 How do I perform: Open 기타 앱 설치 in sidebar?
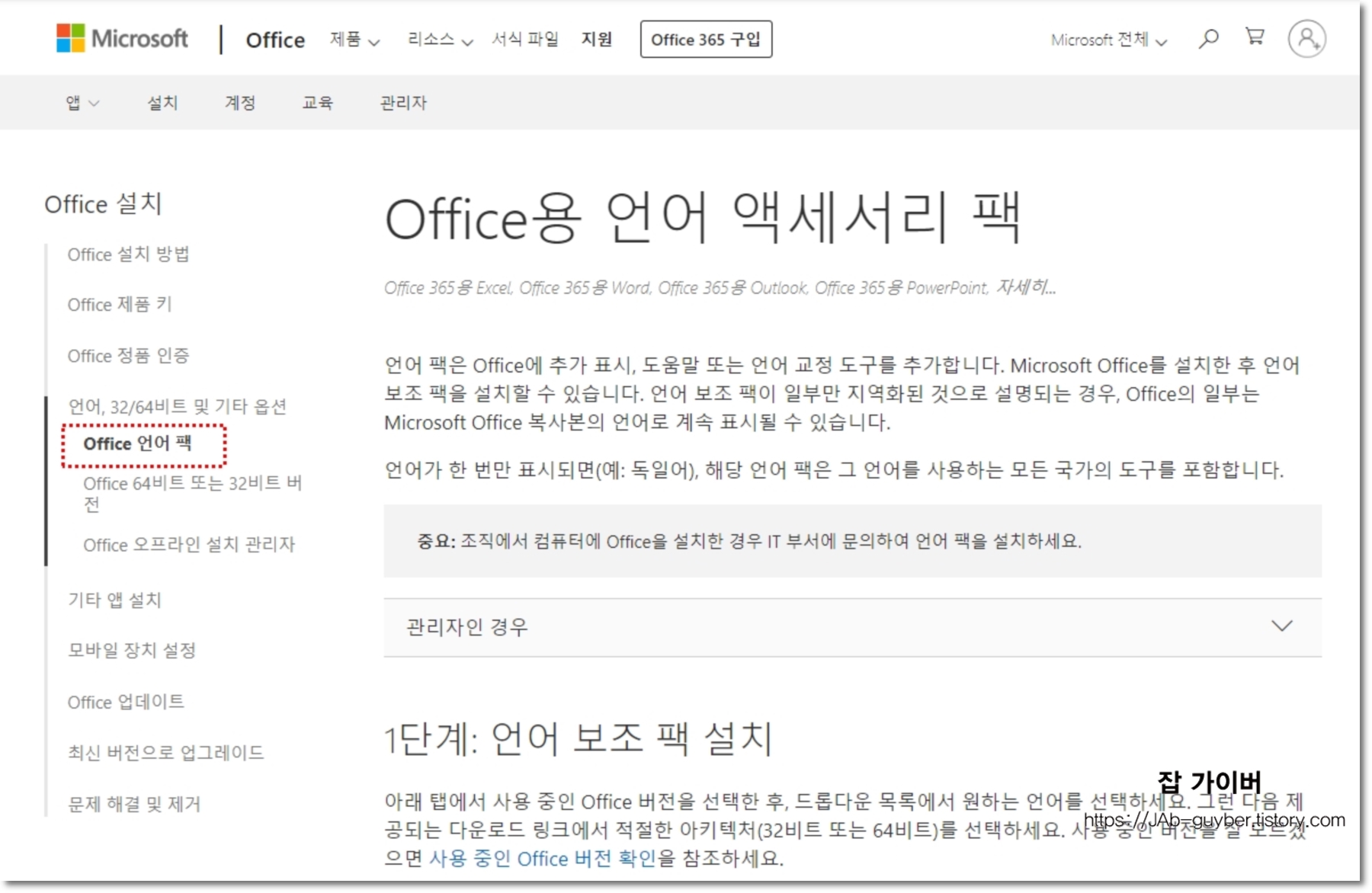(114, 600)
